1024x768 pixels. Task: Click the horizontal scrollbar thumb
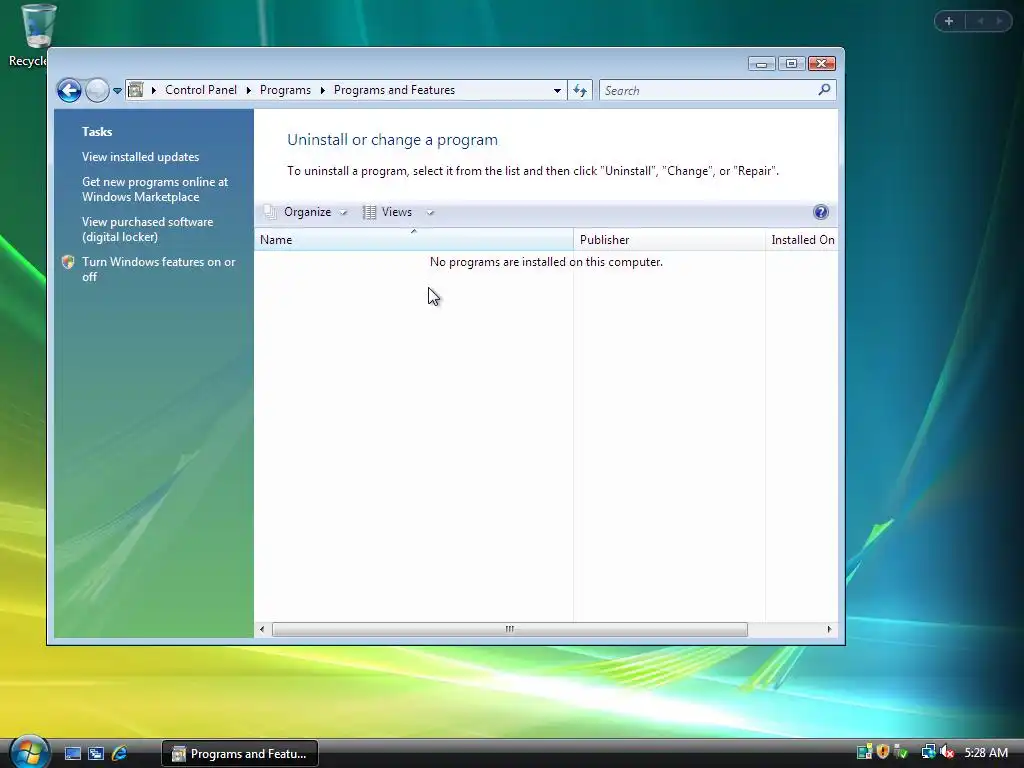pyautogui.click(x=509, y=630)
